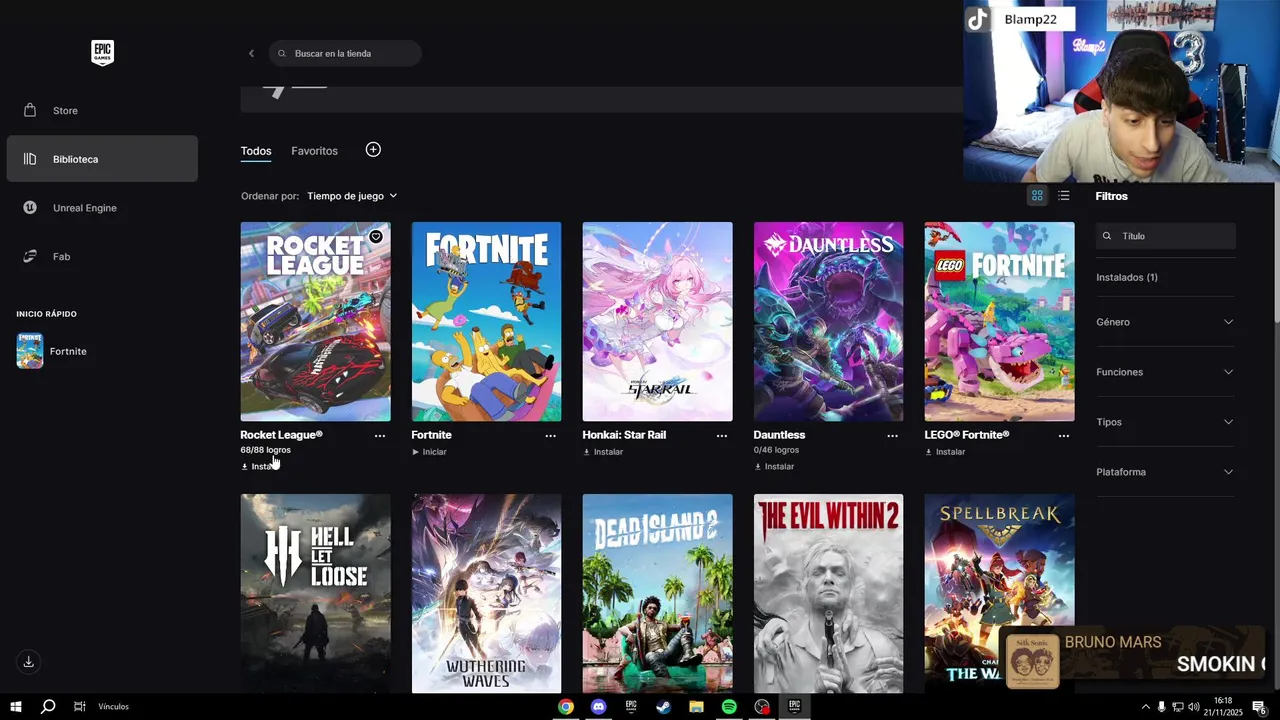Open Dauntless options (three dots)
The image size is (1280, 720).
[893, 436]
